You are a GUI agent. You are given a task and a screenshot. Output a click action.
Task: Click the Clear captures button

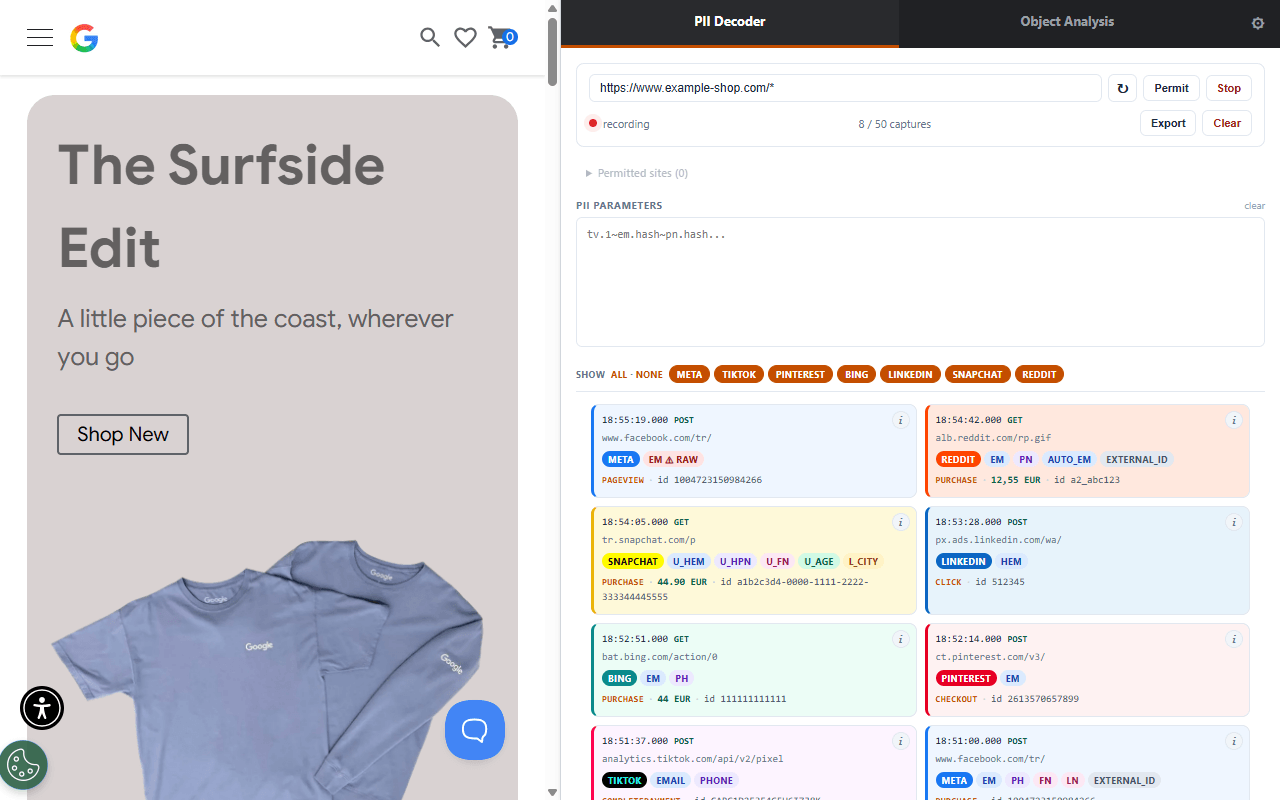pos(1227,123)
